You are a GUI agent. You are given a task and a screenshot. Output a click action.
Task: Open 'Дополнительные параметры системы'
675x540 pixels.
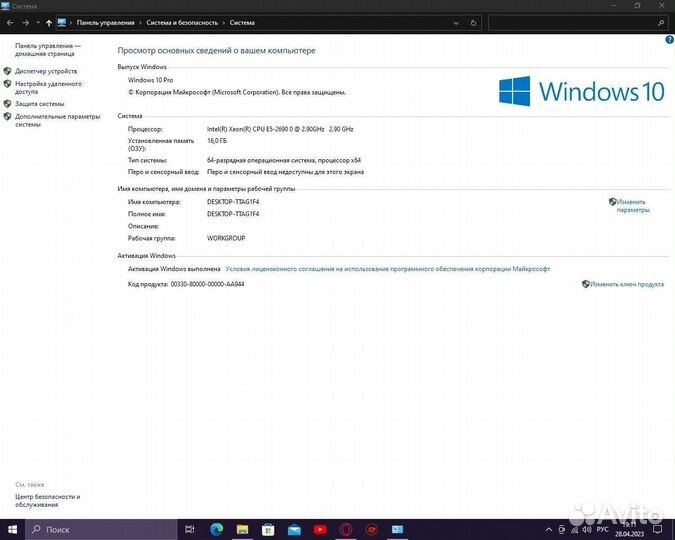pos(58,120)
